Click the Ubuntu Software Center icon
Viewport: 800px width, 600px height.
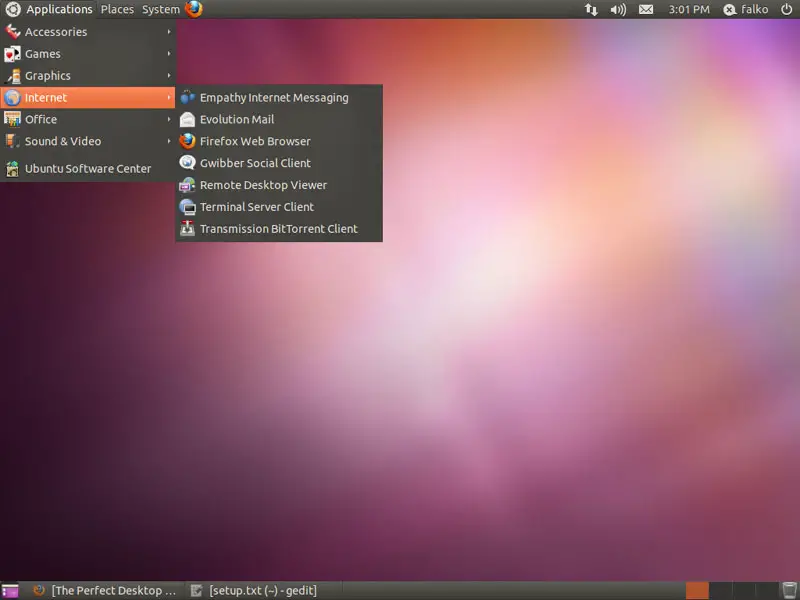coord(12,168)
